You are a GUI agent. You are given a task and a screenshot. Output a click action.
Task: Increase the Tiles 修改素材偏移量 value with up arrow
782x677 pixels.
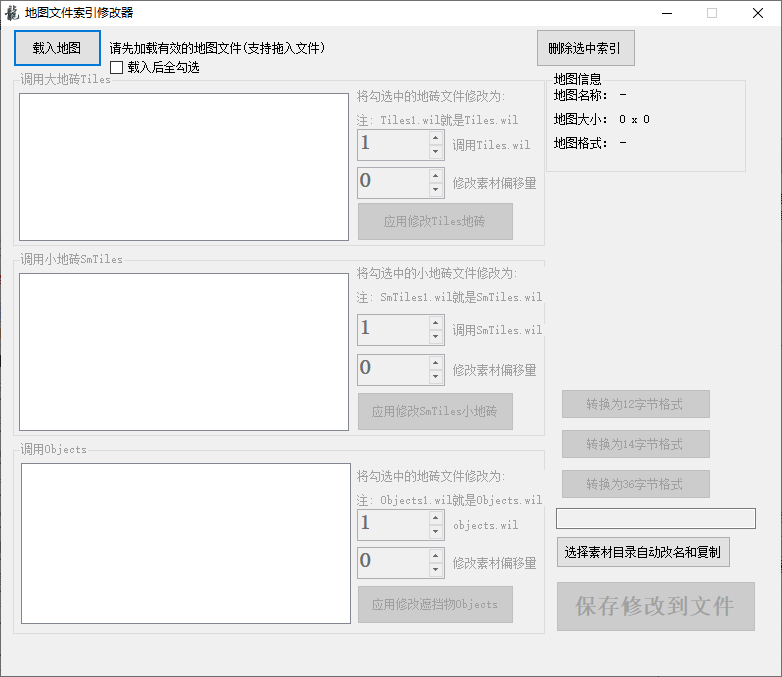pos(436,176)
